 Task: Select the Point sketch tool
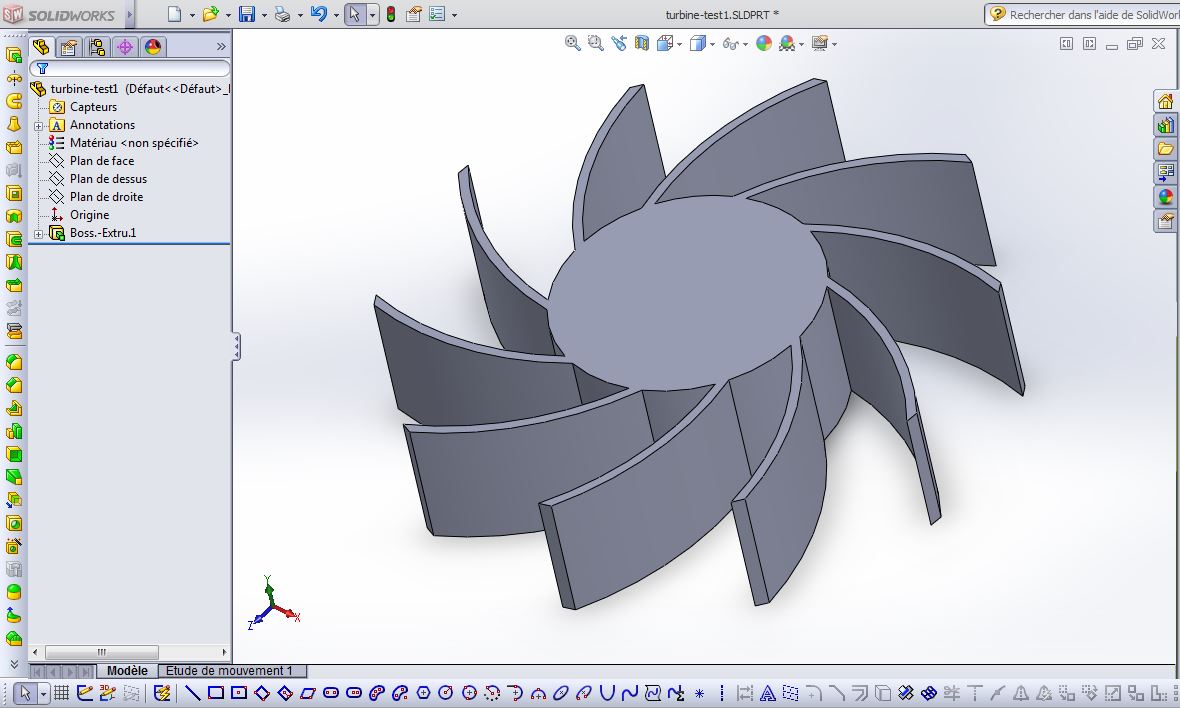699,694
